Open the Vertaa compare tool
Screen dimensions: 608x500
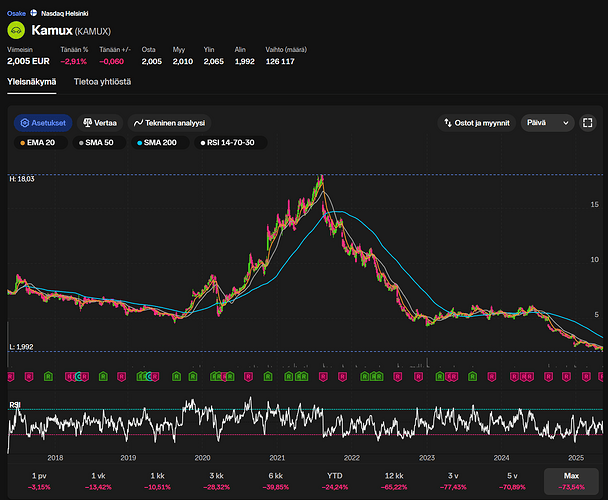[100, 123]
